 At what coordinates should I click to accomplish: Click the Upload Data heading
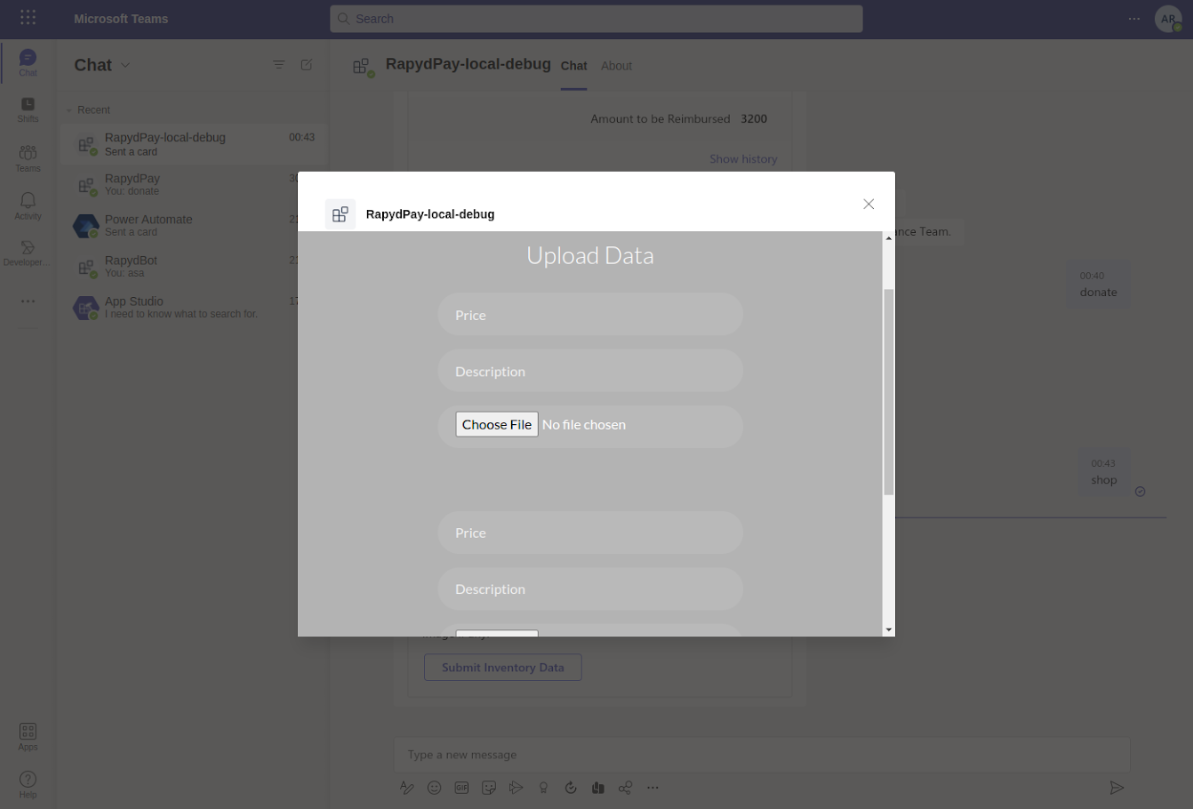590,255
